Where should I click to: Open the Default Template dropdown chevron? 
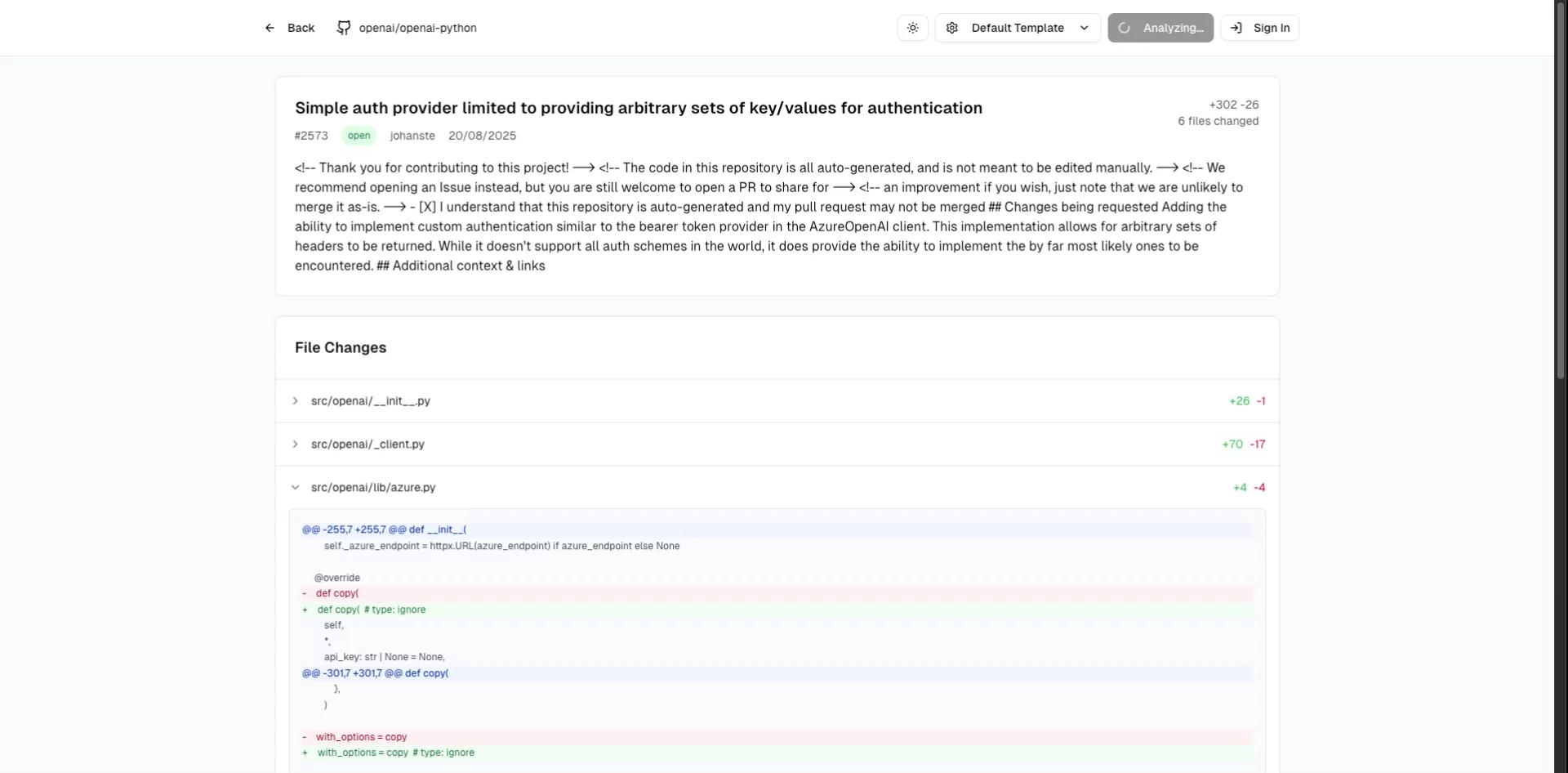click(1084, 28)
